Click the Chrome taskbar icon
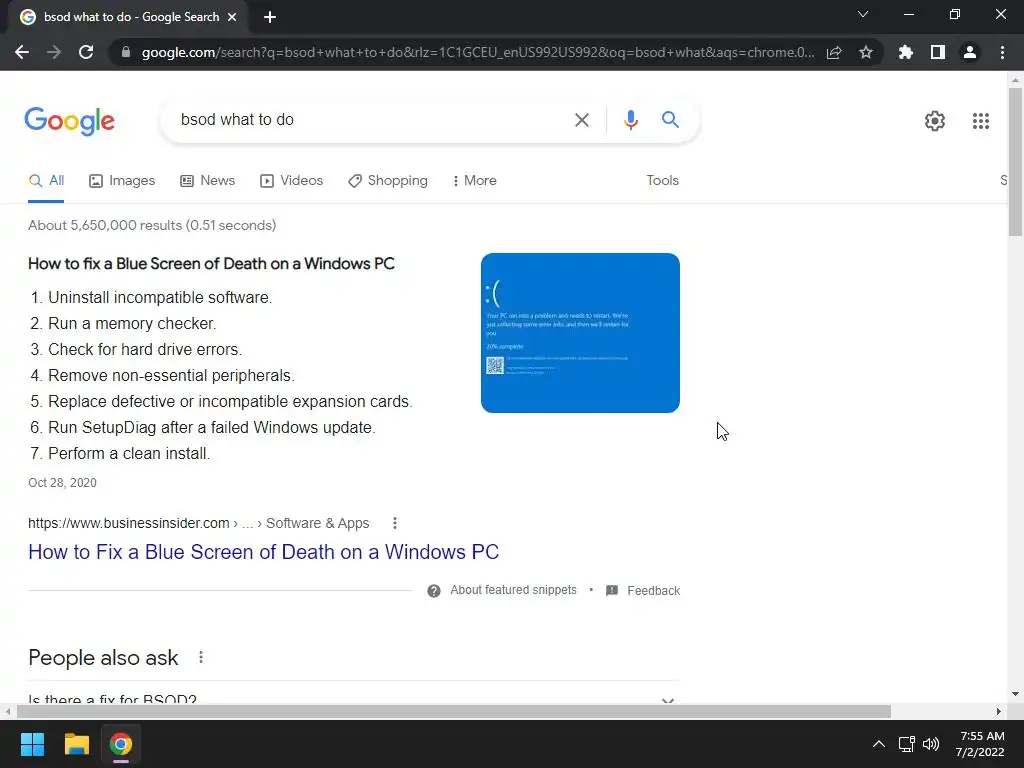The width and height of the screenshot is (1024, 768). (121, 744)
